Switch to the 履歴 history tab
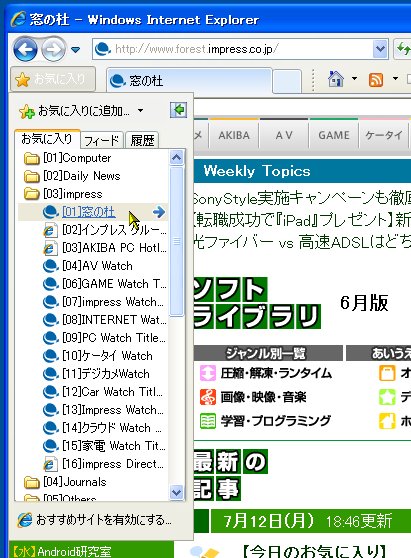The image size is (411, 558). click(x=142, y=140)
